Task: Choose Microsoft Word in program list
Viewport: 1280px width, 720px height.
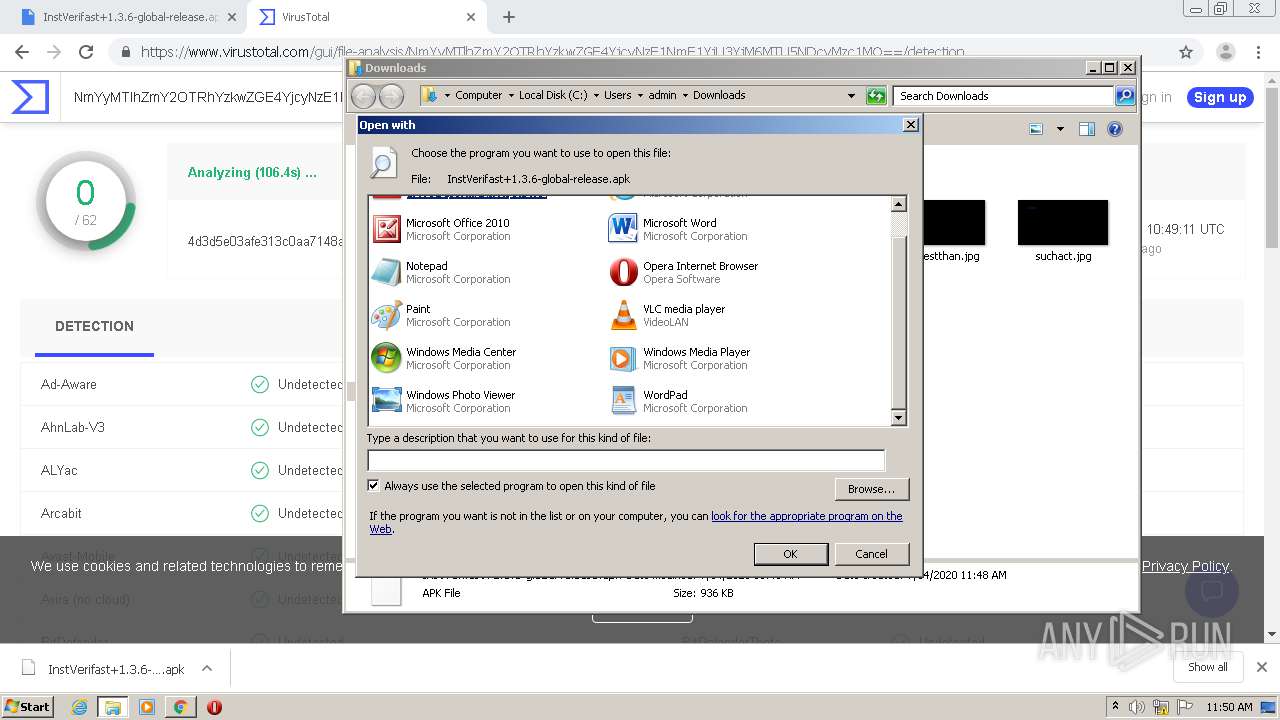Action: pyautogui.click(x=680, y=229)
